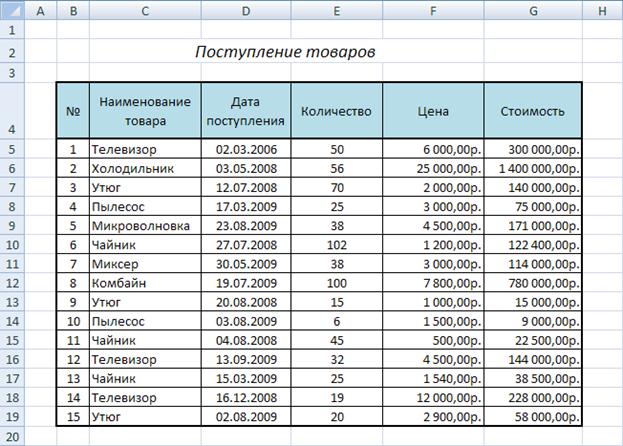Click date cell '19.07.2009'
Viewport: 623px width, 446px height.
click(246, 283)
